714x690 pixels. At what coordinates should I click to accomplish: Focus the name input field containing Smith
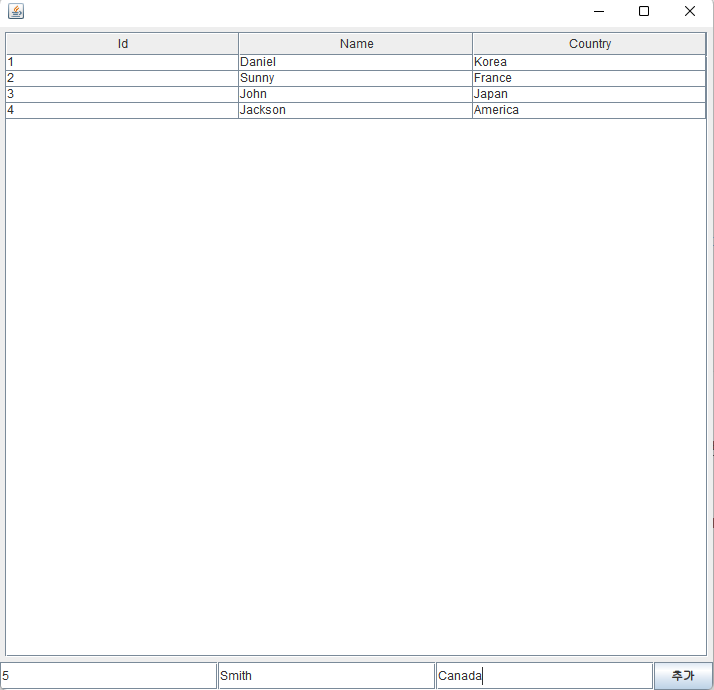(326, 675)
